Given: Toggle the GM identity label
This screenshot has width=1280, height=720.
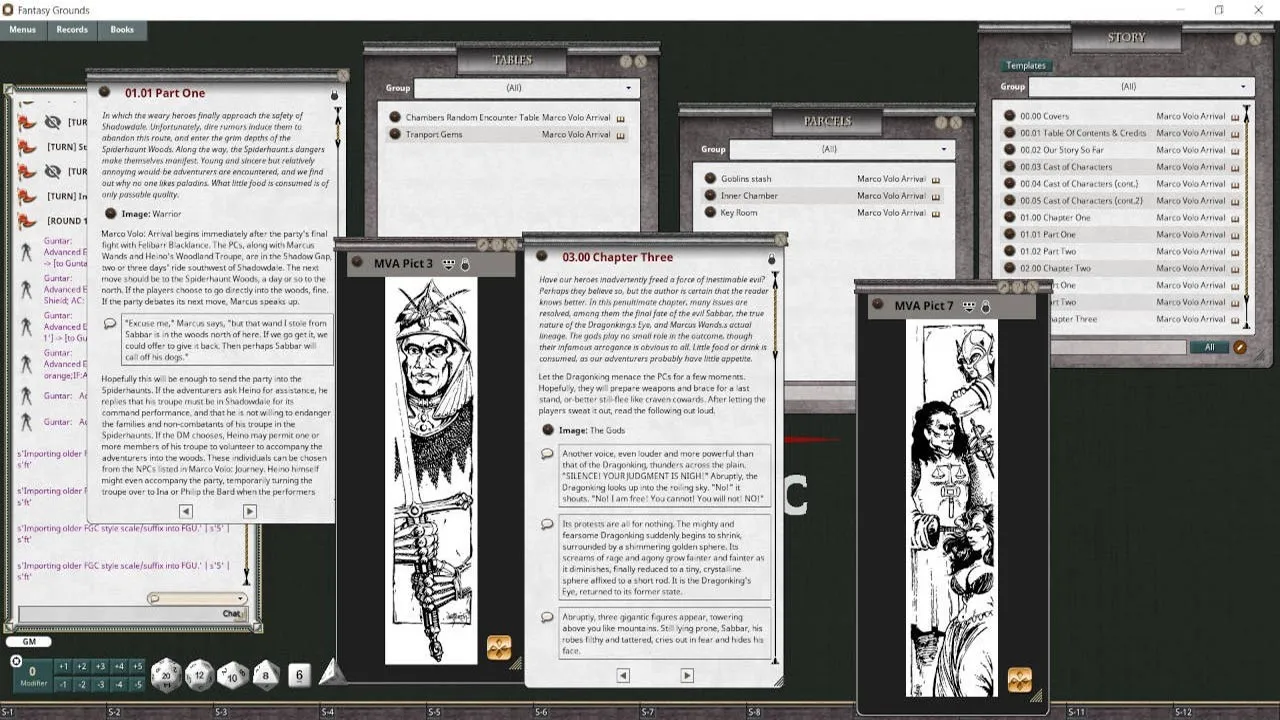Looking at the screenshot, I should (28, 642).
